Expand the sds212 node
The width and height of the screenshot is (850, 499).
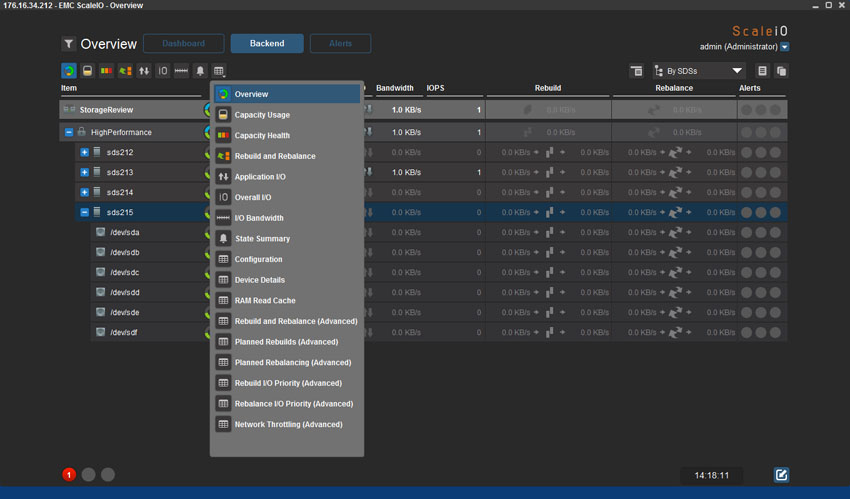pos(85,152)
